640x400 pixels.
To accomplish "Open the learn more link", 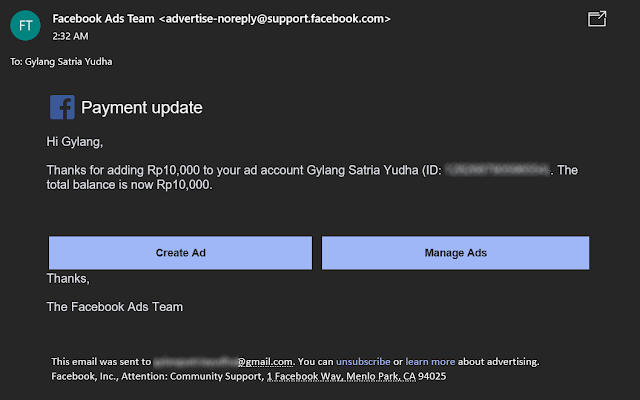I will pyautogui.click(x=430, y=362).
